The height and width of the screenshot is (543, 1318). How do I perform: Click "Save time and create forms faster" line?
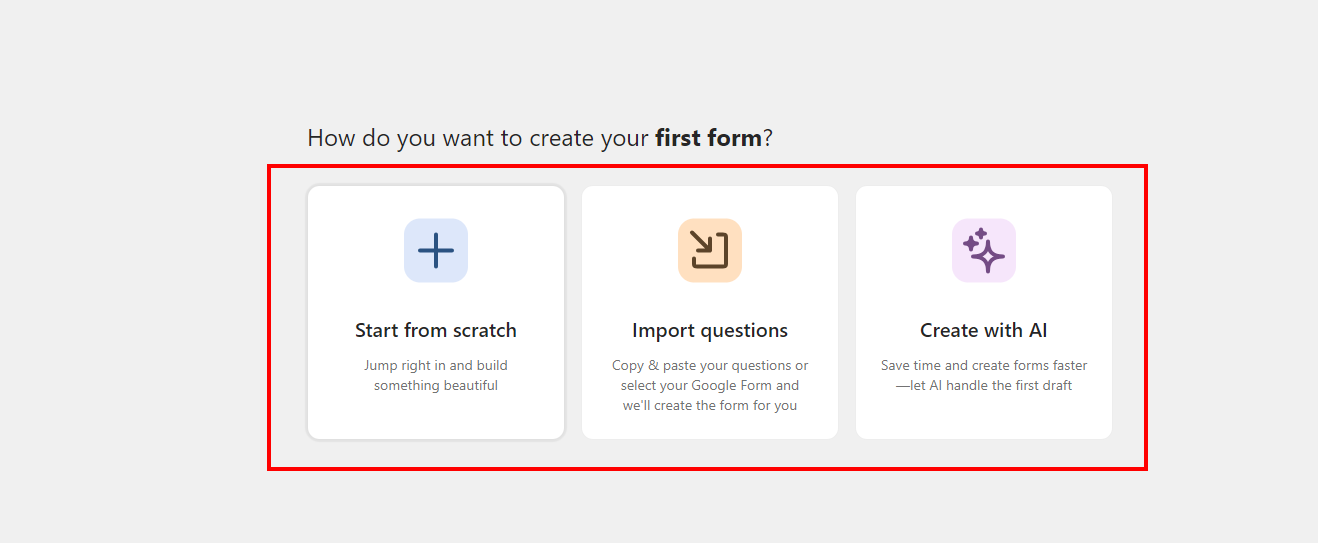984,366
